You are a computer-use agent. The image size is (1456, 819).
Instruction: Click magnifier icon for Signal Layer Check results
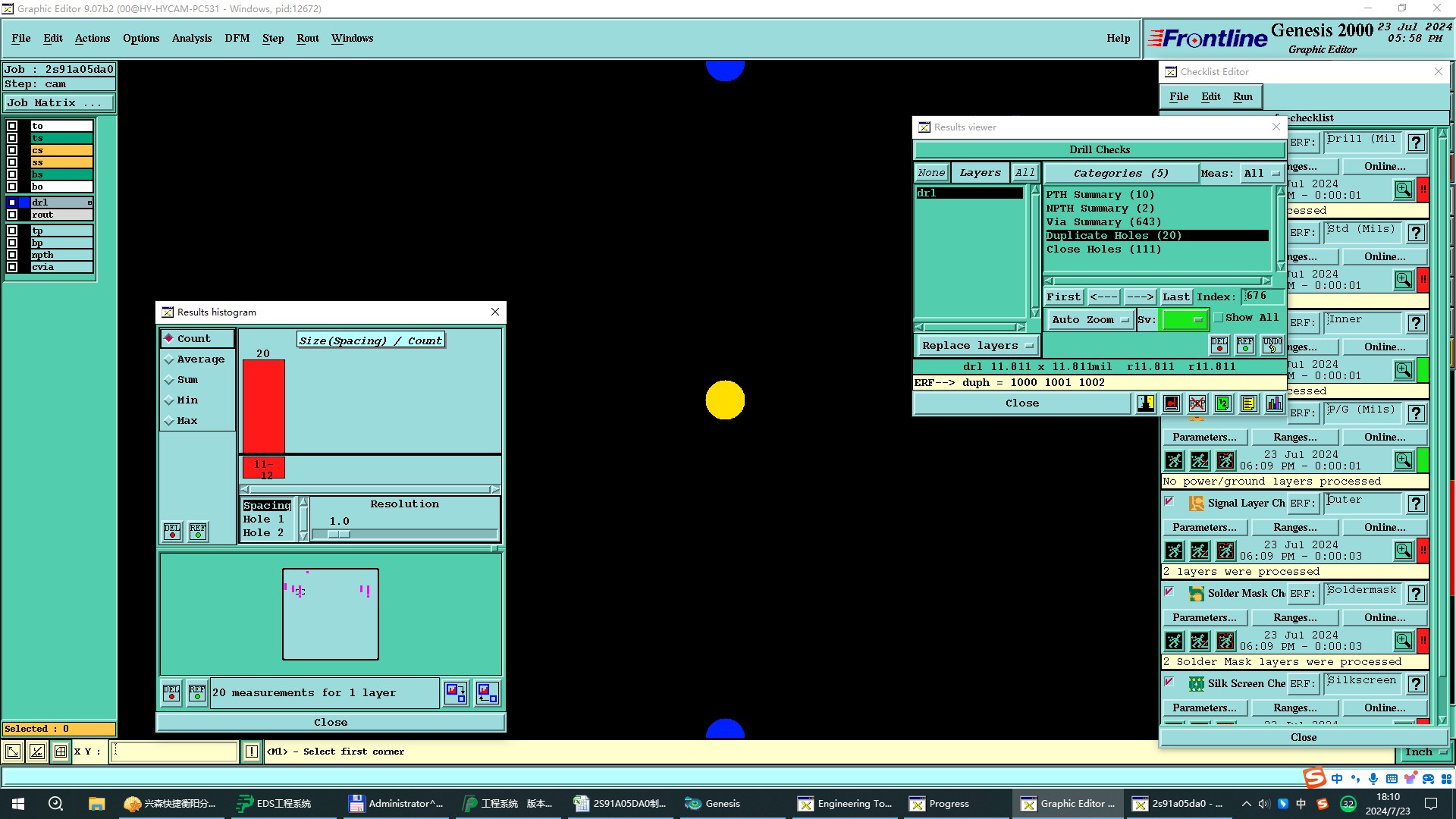point(1404,551)
